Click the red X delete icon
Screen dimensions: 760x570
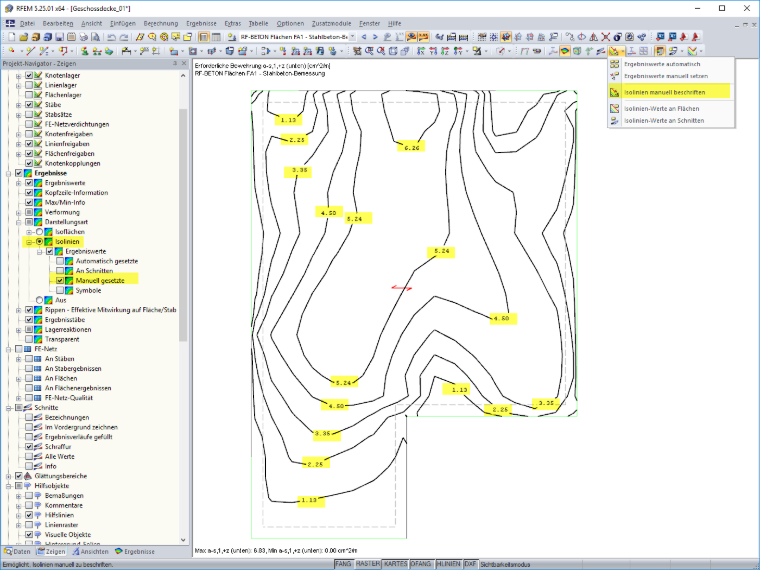pos(606,37)
